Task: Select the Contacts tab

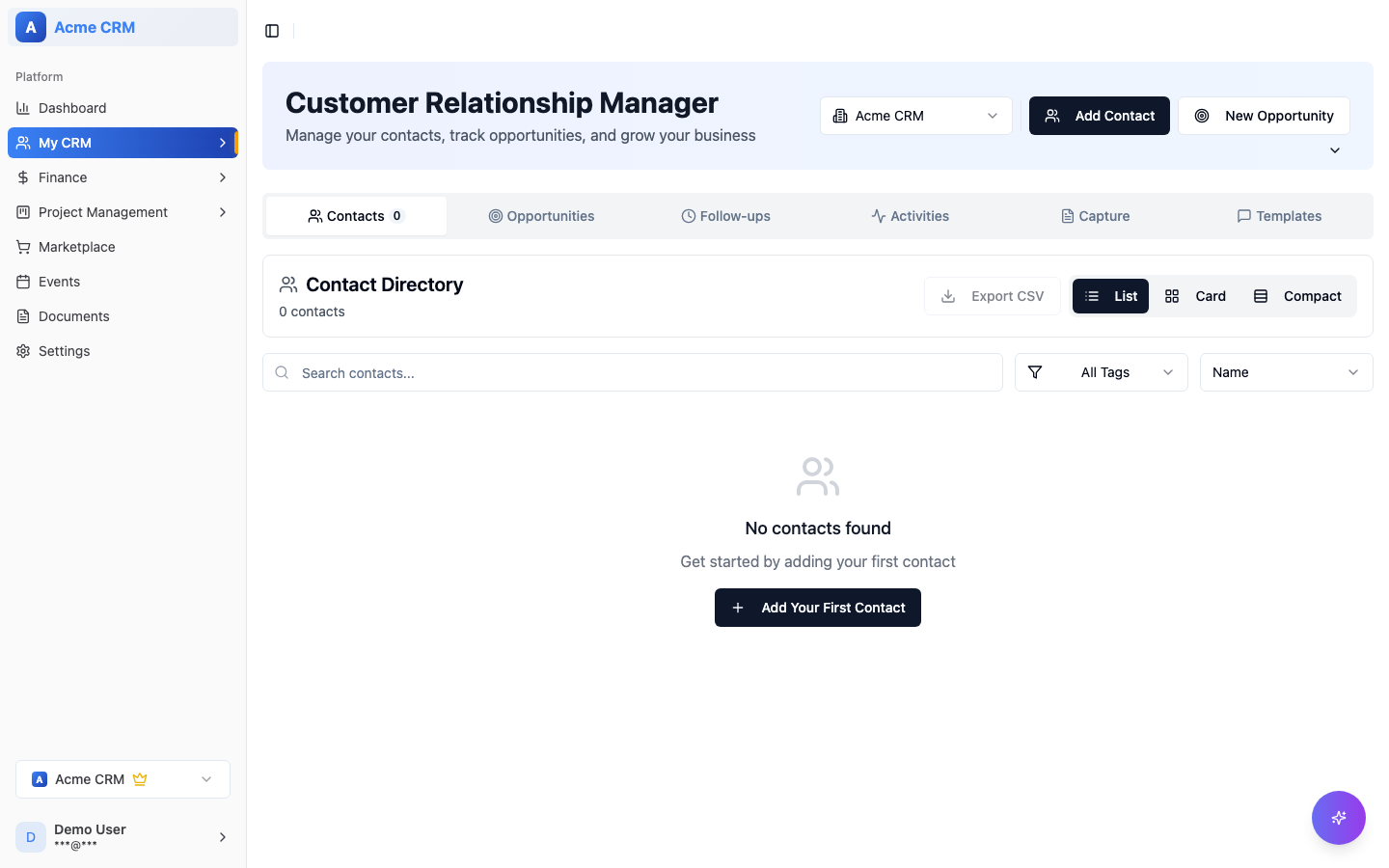Action: (x=356, y=216)
